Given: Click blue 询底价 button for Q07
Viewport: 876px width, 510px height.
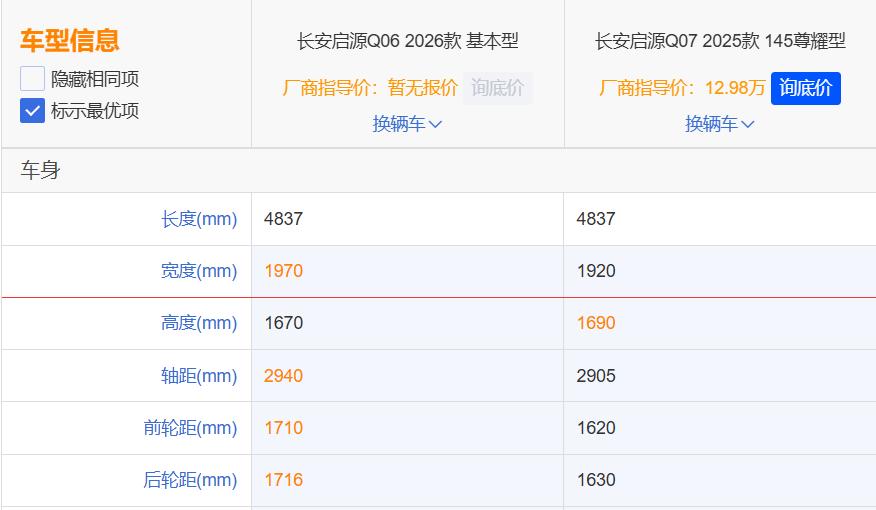Looking at the screenshot, I should pyautogui.click(x=806, y=88).
